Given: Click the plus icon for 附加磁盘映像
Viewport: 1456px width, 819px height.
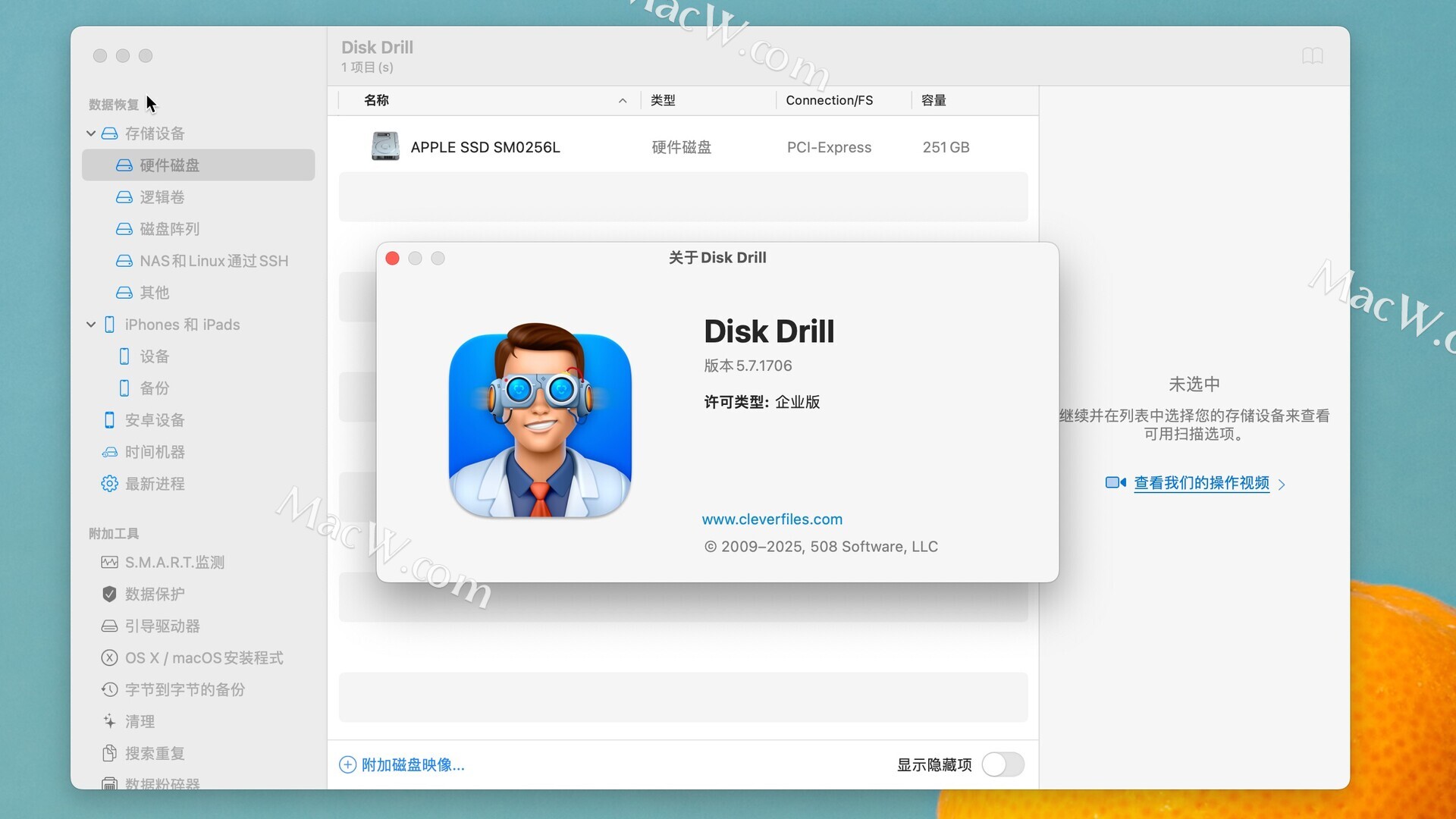Looking at the screenshot, I should 347,764.
